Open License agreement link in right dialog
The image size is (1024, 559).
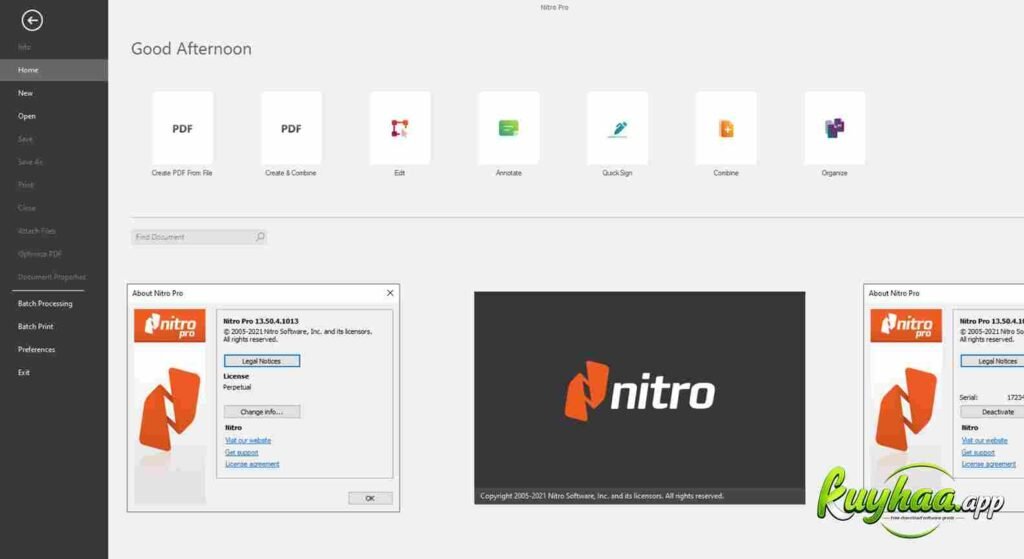989,464
